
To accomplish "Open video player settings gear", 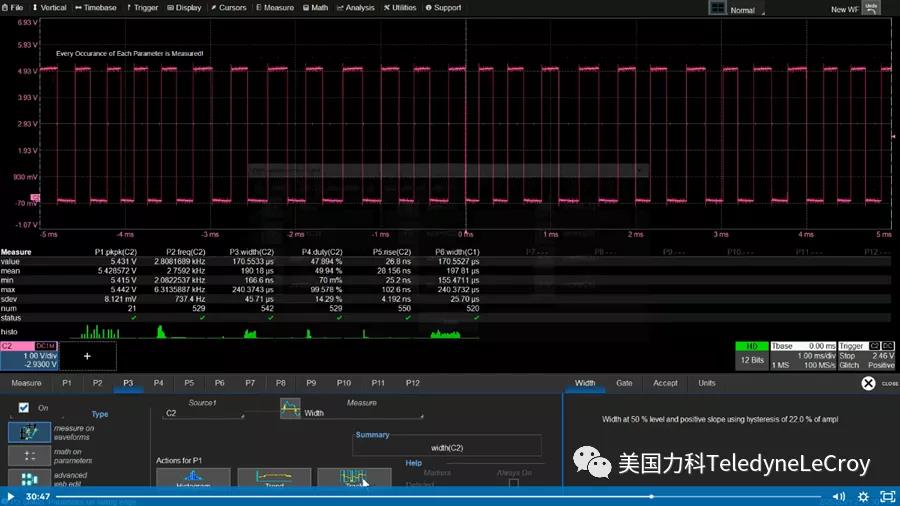I will (864, 496).
